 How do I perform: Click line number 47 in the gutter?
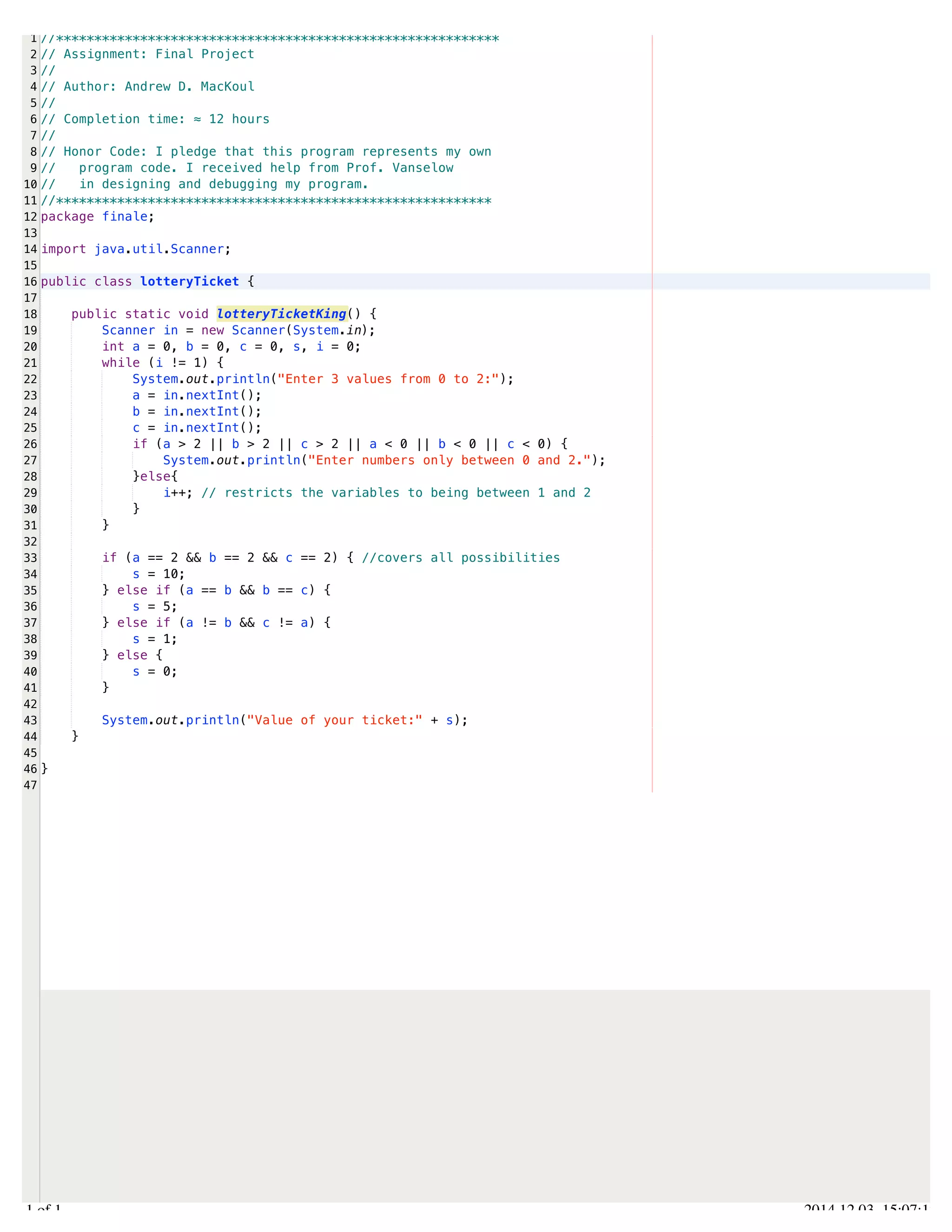point(31,785)
